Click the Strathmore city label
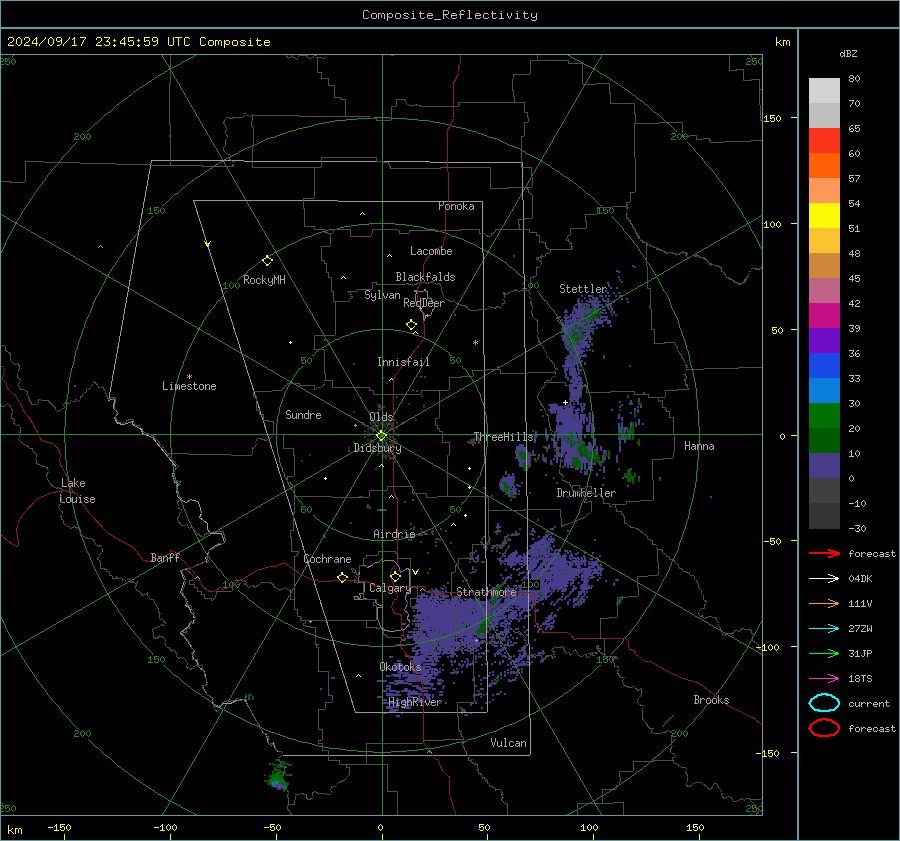 coord(486,592)
